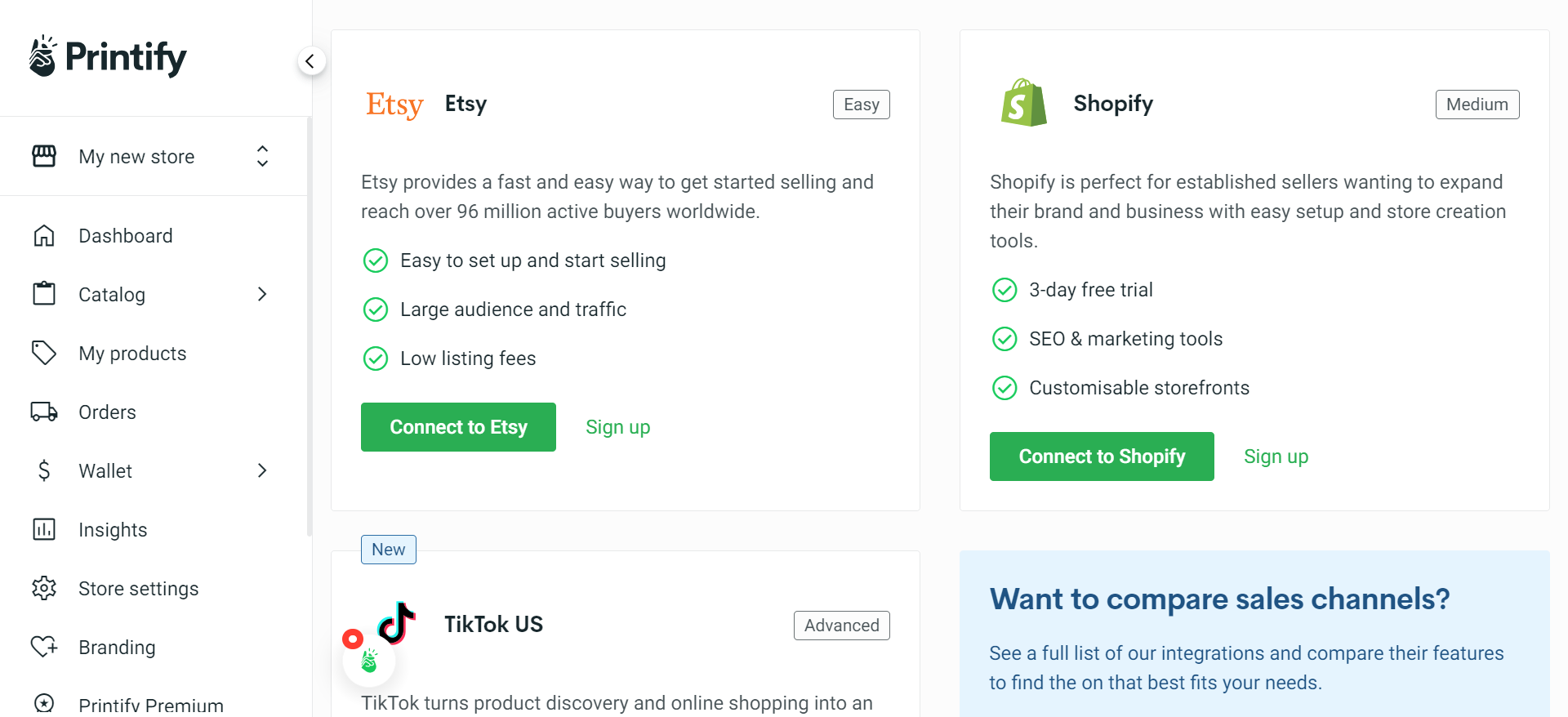Collapse the sidebar with arrow button

(310, 61)
